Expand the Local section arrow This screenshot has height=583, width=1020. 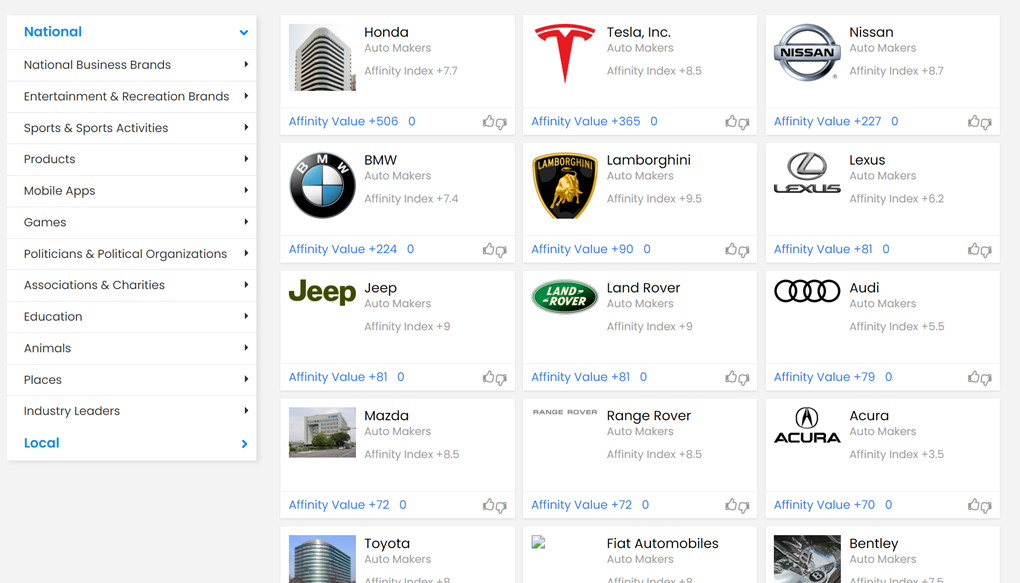[244, 444]
